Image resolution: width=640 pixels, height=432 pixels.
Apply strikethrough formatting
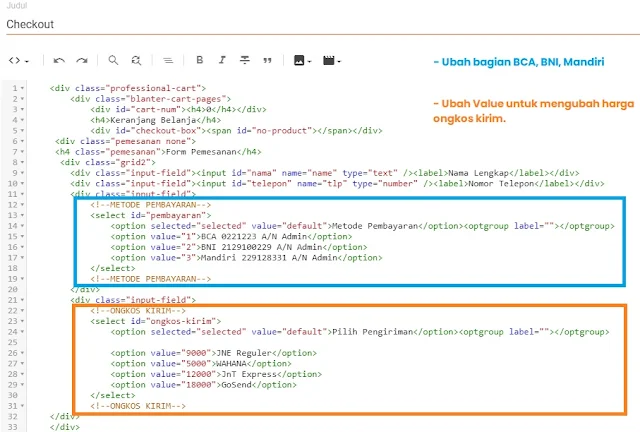245,60
